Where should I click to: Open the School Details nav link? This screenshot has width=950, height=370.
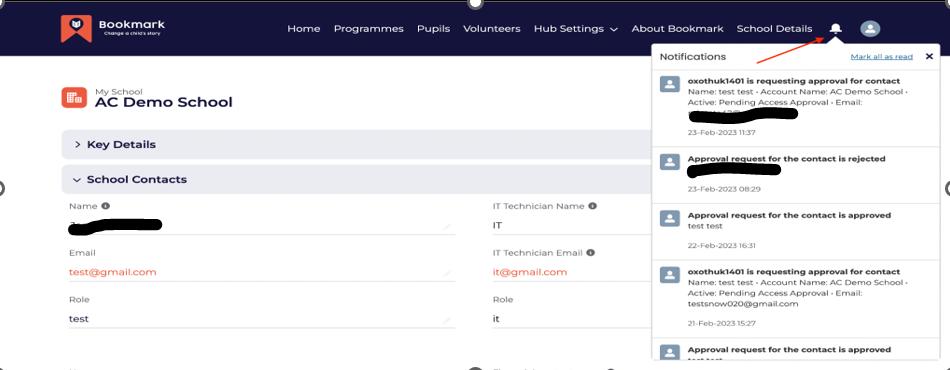[x=774, y=28]
